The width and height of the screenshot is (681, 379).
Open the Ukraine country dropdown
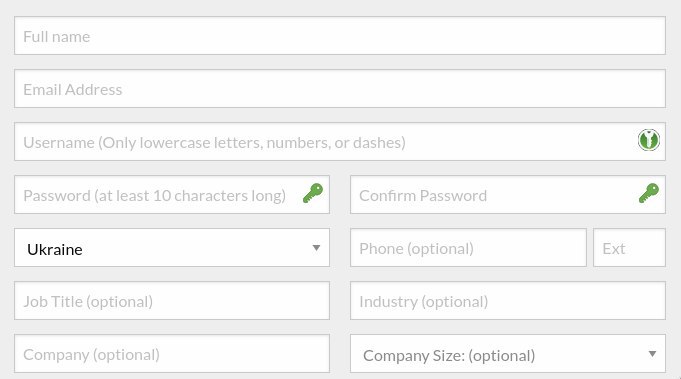coord(172,247)
